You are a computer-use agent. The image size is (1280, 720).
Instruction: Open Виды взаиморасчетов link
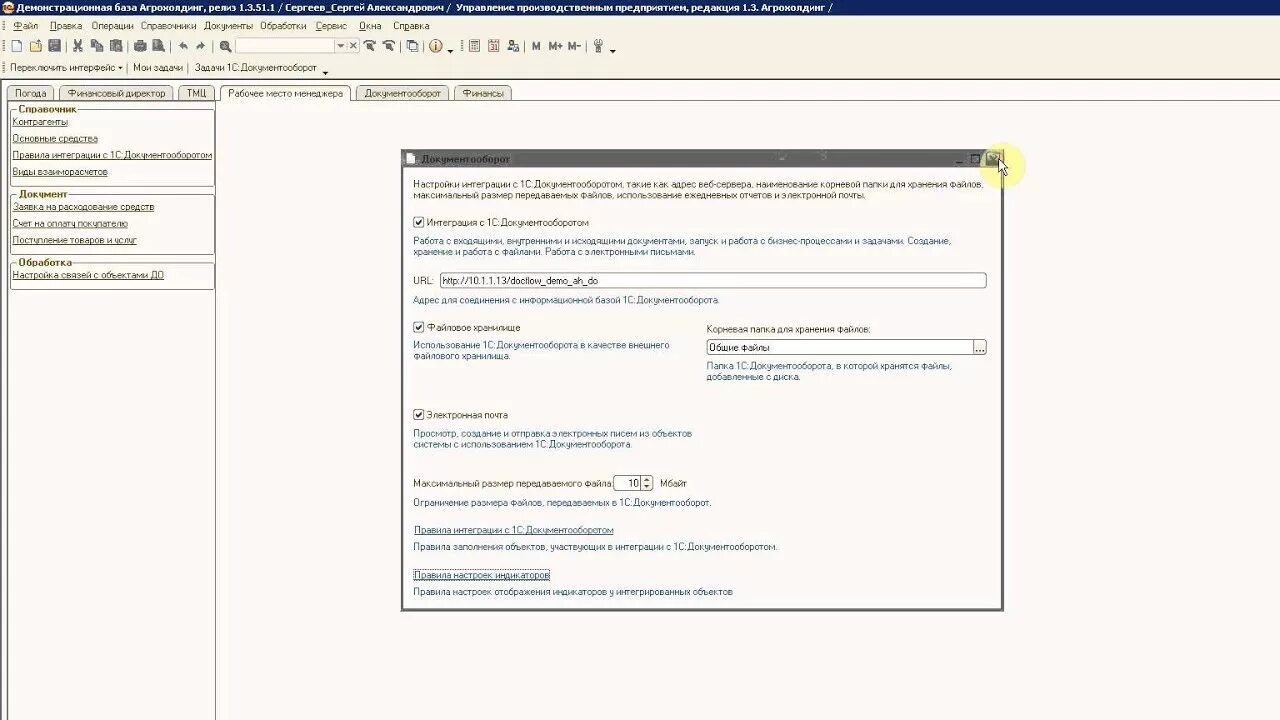pyautogui.click(x=60, y=172)
